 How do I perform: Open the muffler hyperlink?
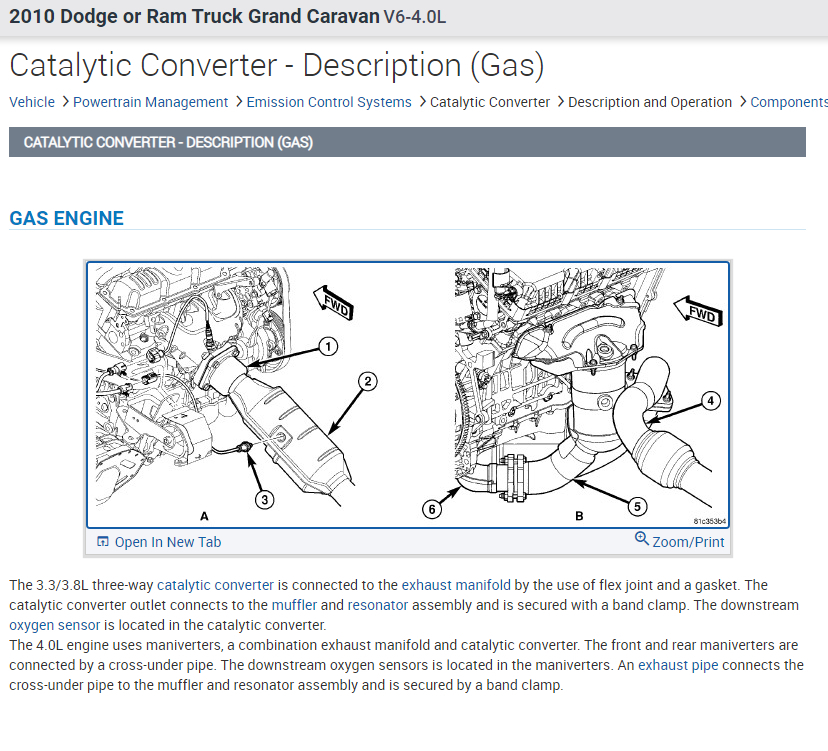294,605
